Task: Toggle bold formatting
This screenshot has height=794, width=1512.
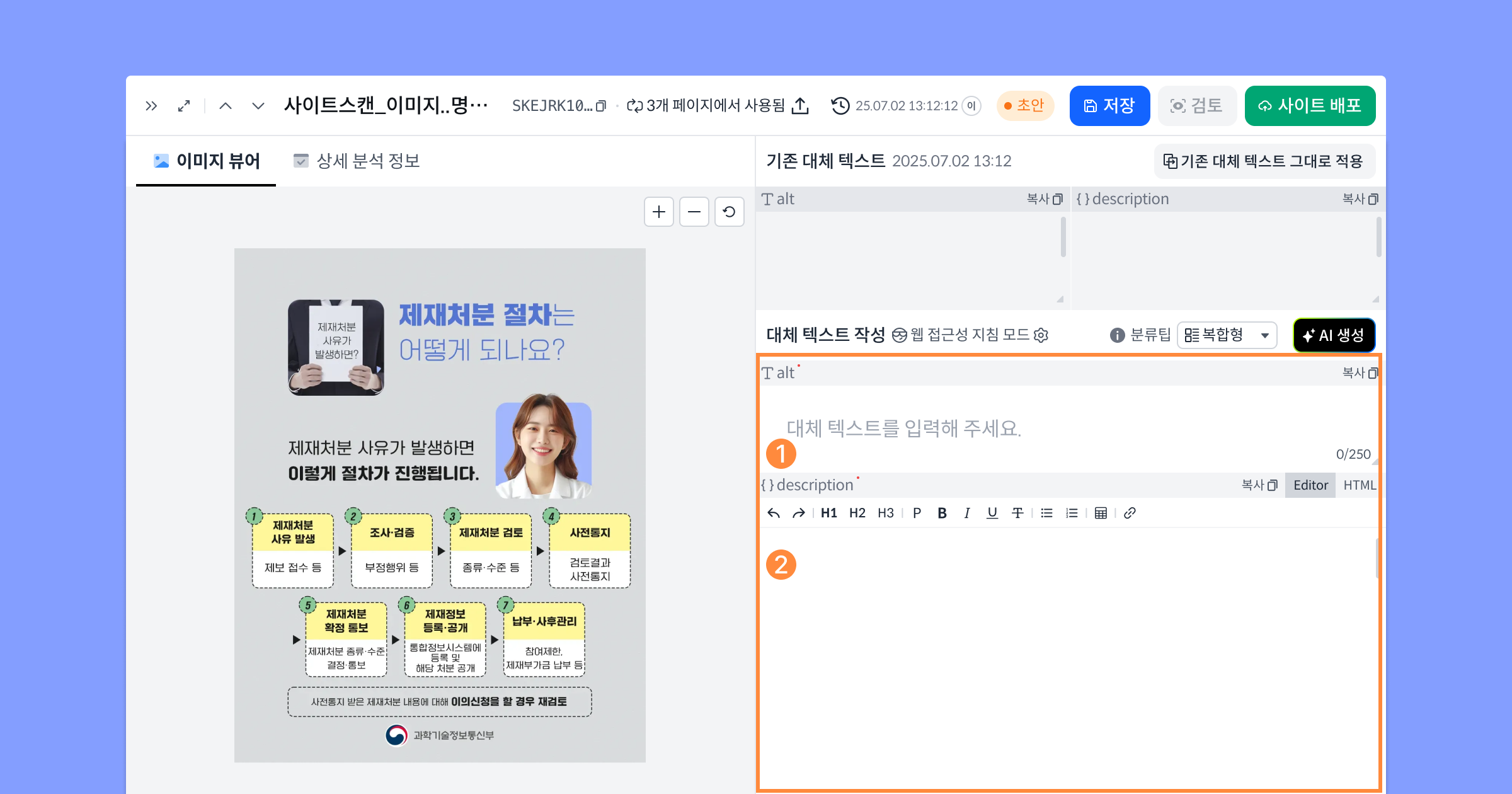Action: (x=942, y=513)
